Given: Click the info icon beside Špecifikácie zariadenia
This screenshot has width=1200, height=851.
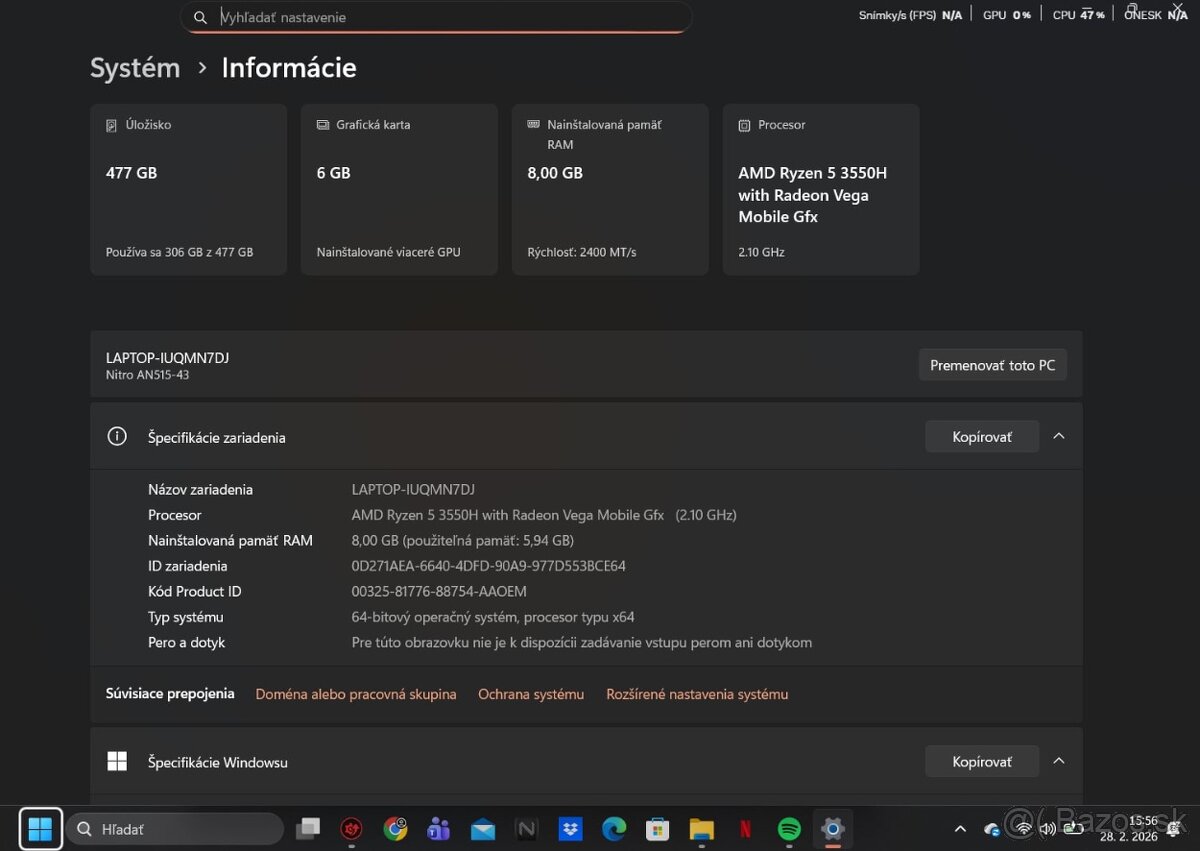Looking at the screenshot, I should 117,437.
